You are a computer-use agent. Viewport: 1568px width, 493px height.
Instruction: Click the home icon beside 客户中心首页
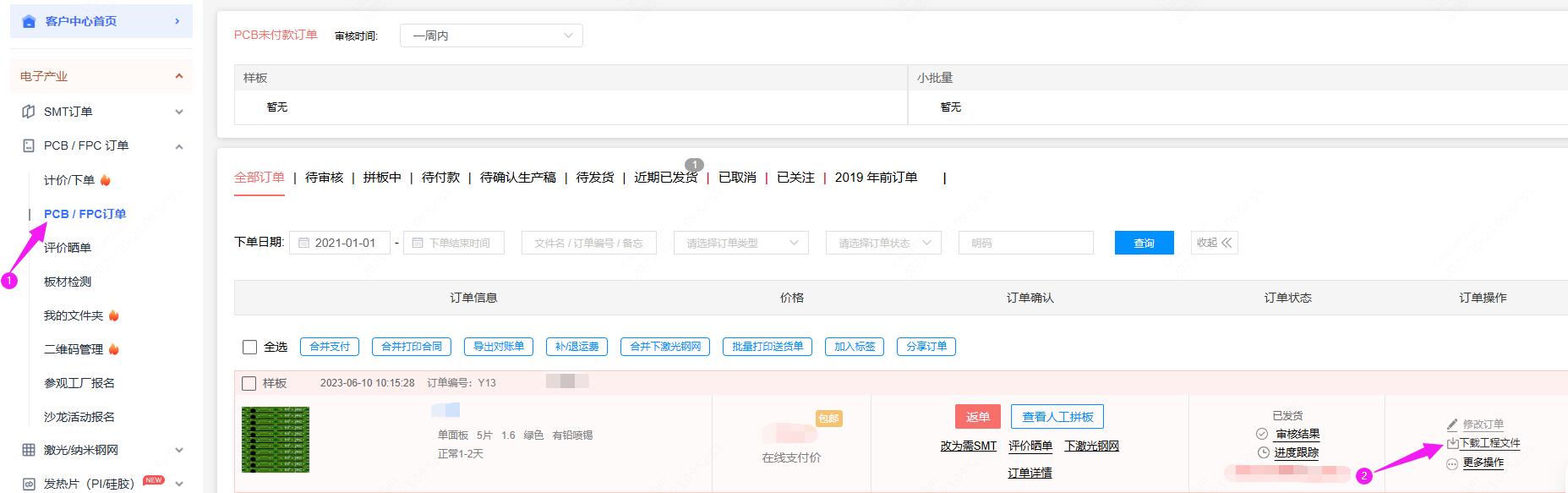(29, 21)
